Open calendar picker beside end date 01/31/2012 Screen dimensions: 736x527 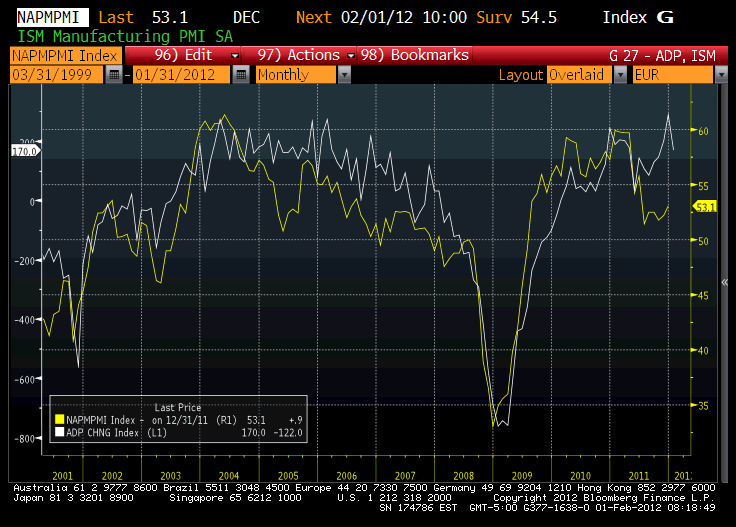click(x=241, y=75)
